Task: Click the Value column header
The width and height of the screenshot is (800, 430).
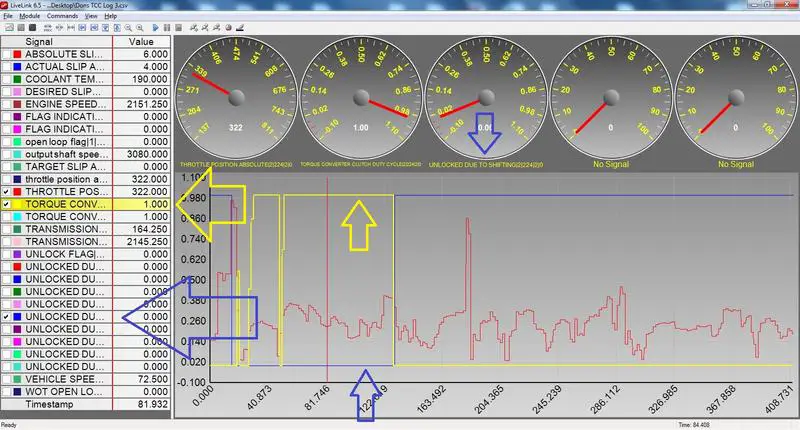Action: [141, 42]
